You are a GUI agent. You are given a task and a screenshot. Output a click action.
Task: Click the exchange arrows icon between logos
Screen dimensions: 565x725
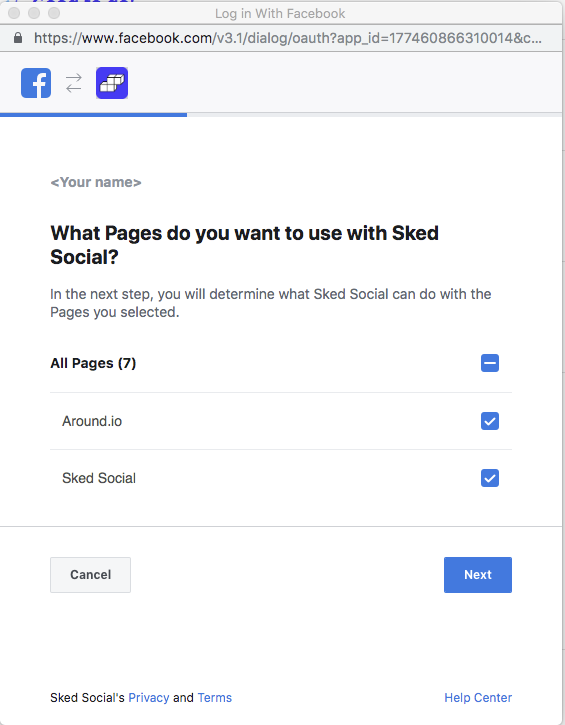(x=74, y=83)
